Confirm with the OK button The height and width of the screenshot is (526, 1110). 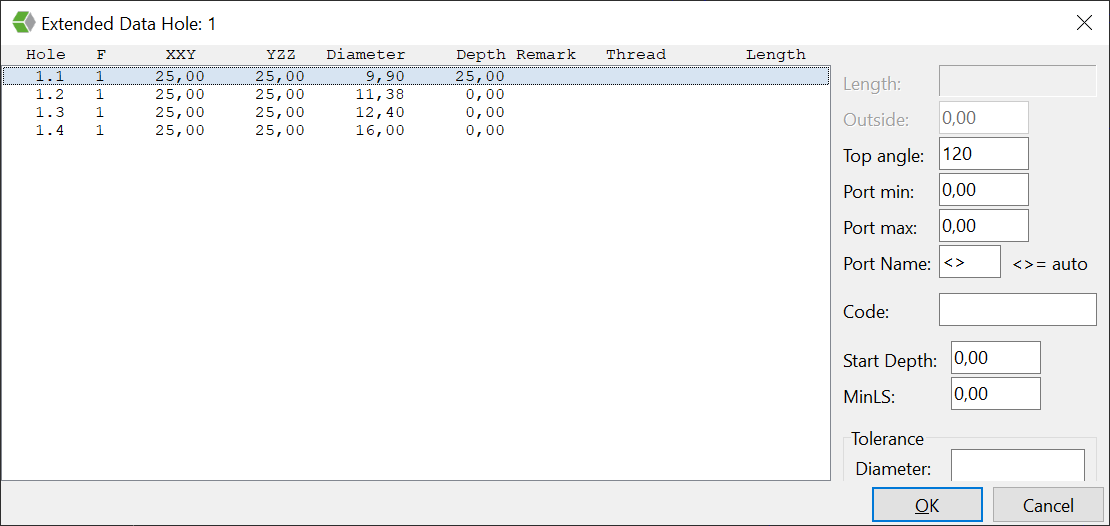click(x=927, y=505)
